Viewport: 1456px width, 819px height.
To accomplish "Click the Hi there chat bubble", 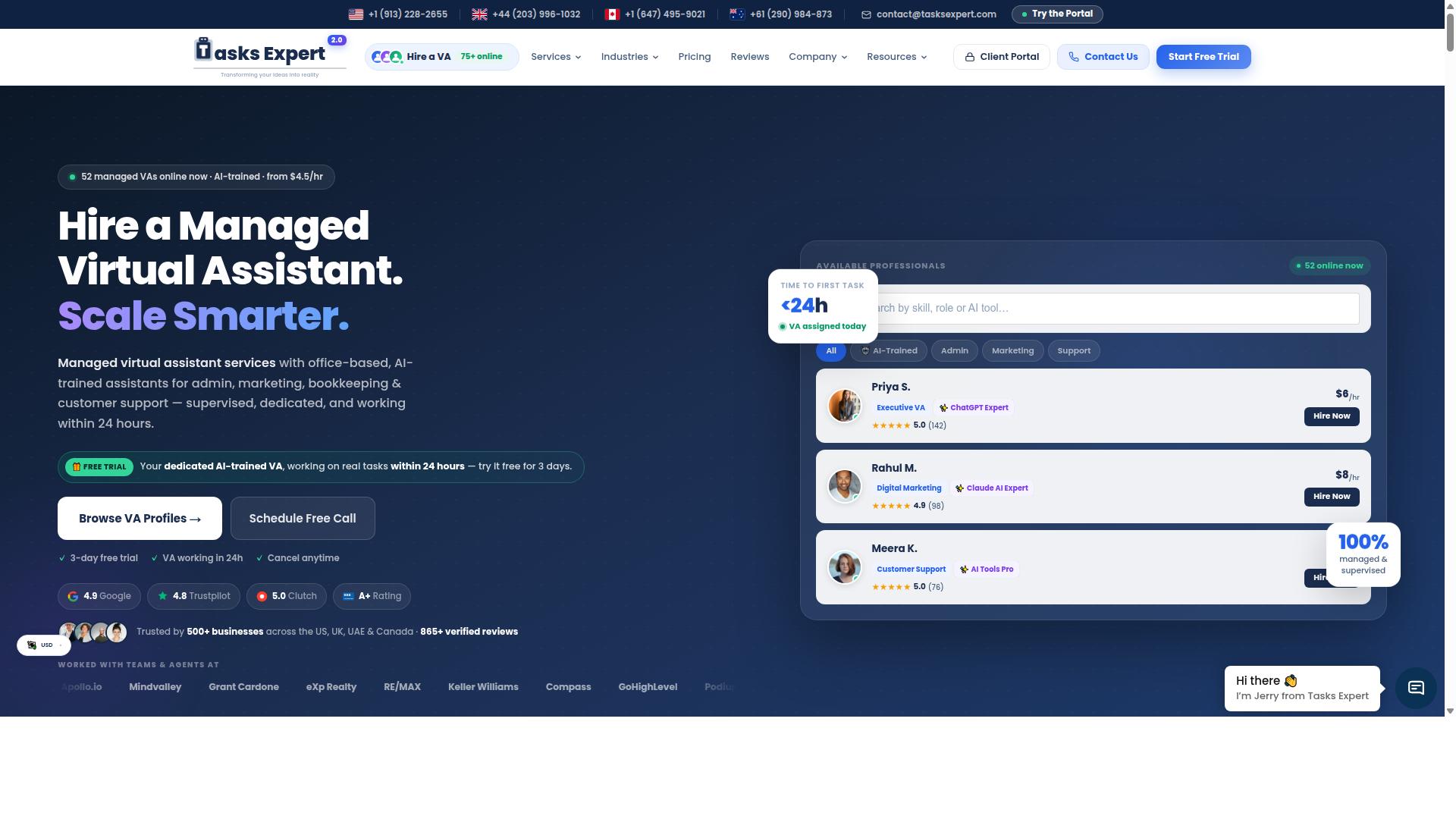I will (x=1302, y=689).
